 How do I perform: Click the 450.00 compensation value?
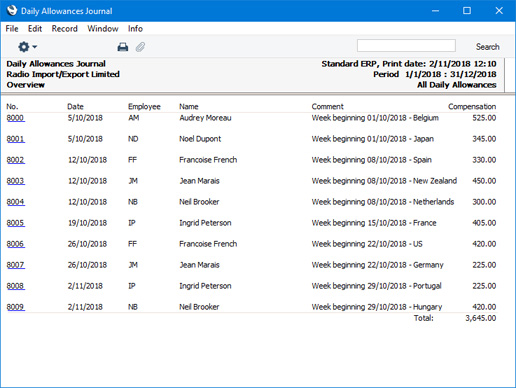click(x=484, y=181)
